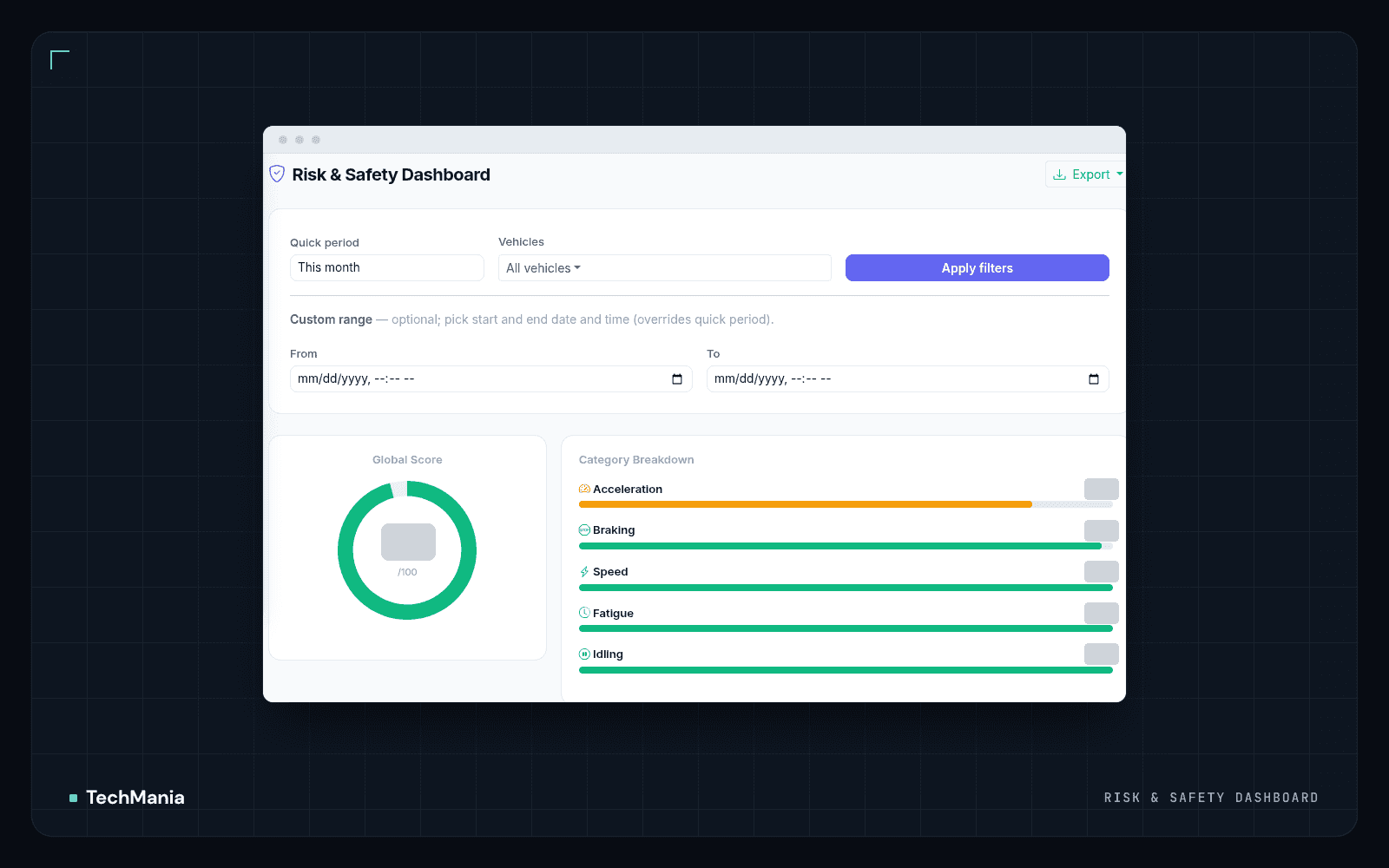Click the Speed category label
The image size is (1389, 868).
click(x=610, y=571)
